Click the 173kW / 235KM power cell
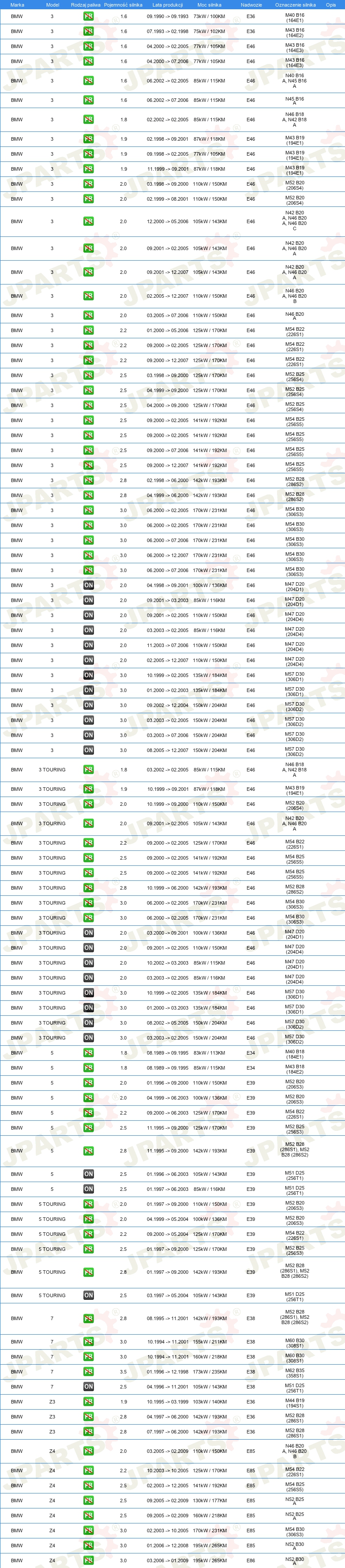 tap(209, 1372)
